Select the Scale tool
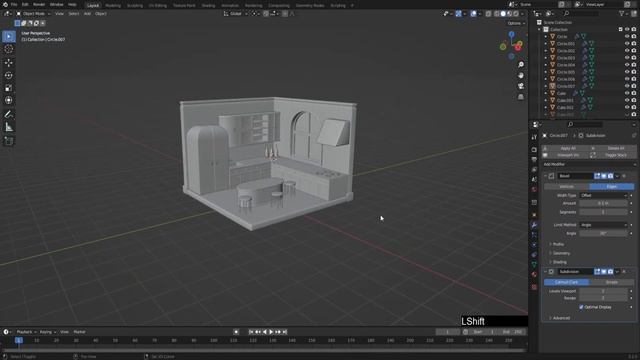The image size is (640, 360). tap(9, 88)
